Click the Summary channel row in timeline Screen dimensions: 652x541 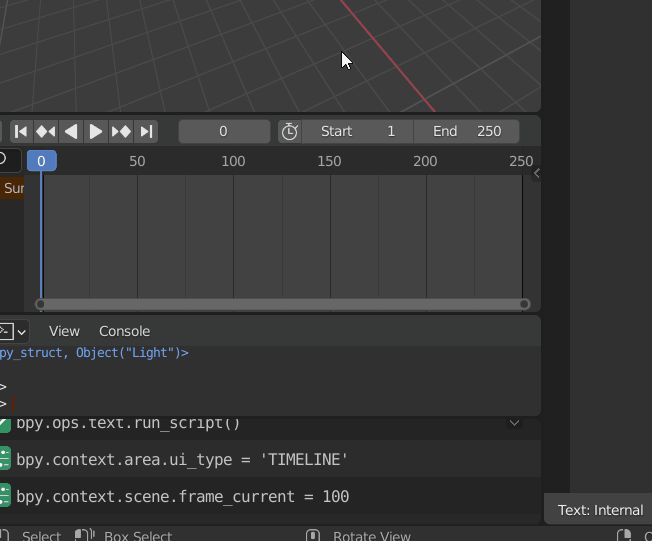(x=12, y=188)
